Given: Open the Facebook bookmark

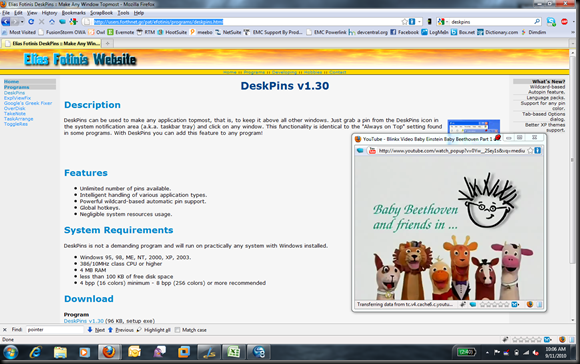Looking at the screenshot, I should tap(404, 32).
